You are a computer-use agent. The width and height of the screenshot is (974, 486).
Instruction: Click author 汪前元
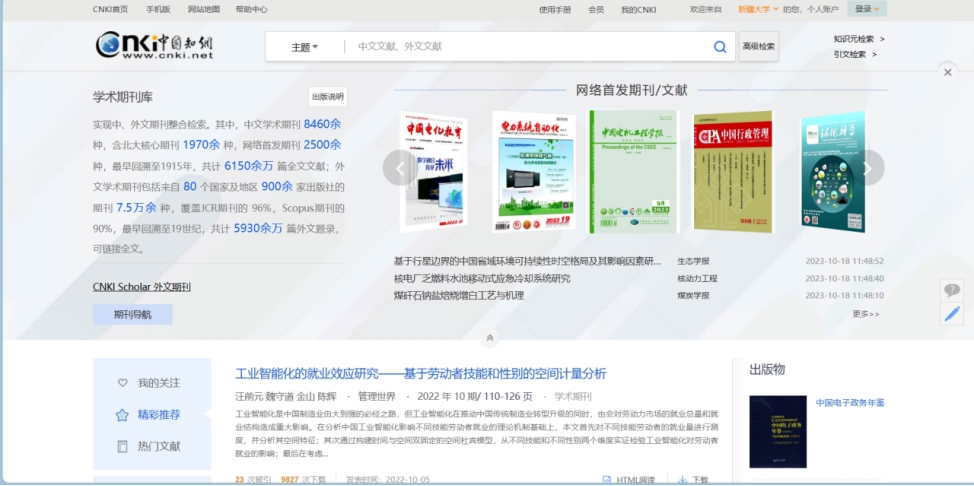coord(249,397)
